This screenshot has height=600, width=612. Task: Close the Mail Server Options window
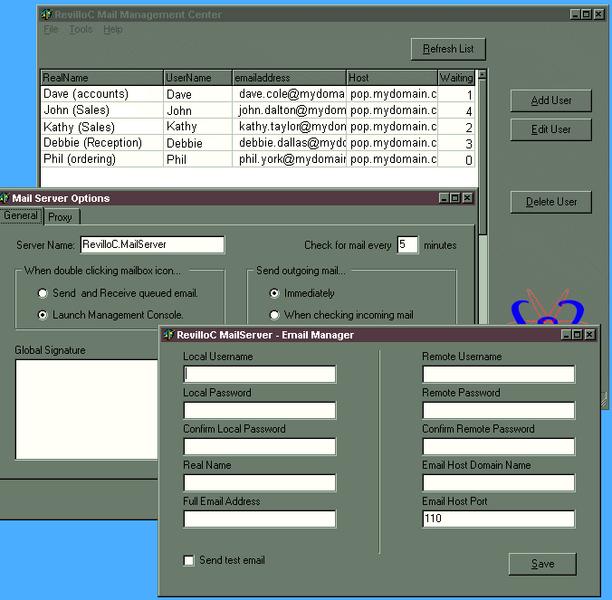click(x=468, y=198)
